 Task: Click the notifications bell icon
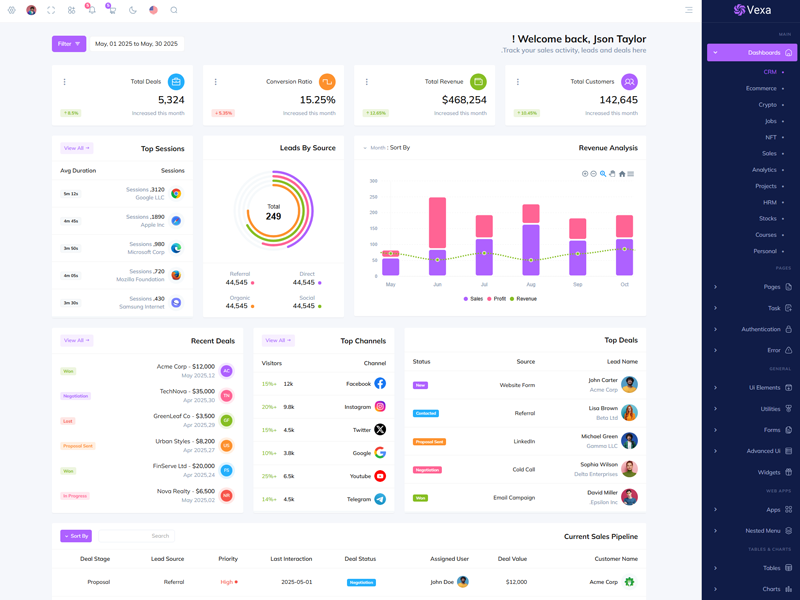91,10
